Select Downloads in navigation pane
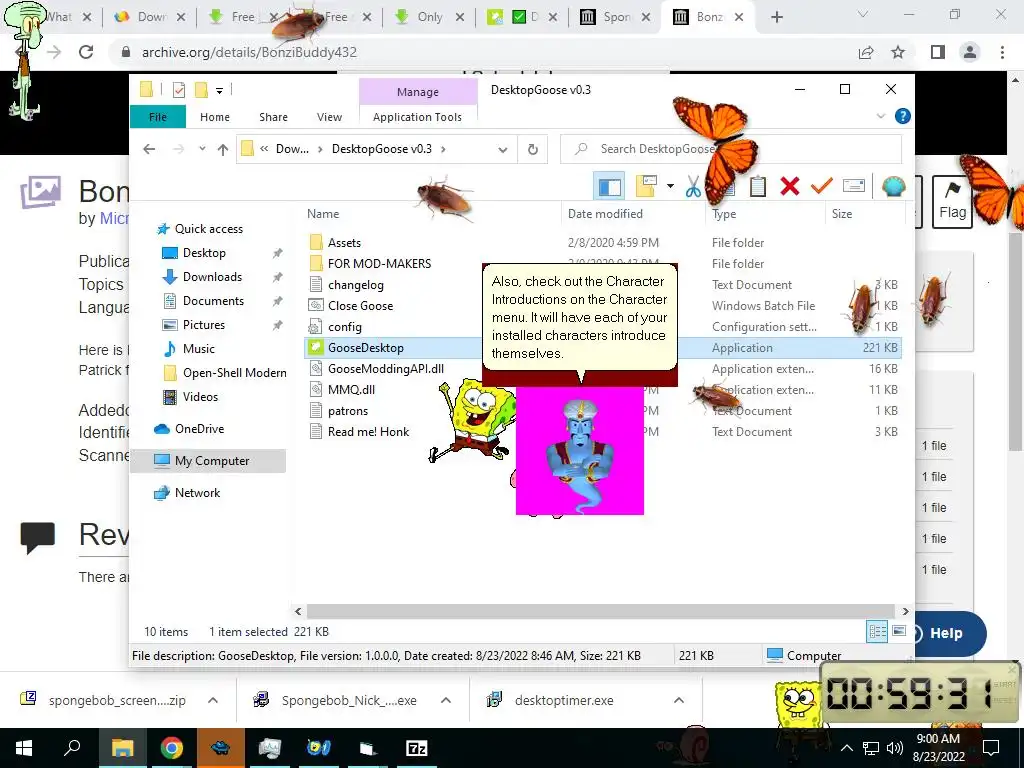The image size is (1024, 768). 212,277
